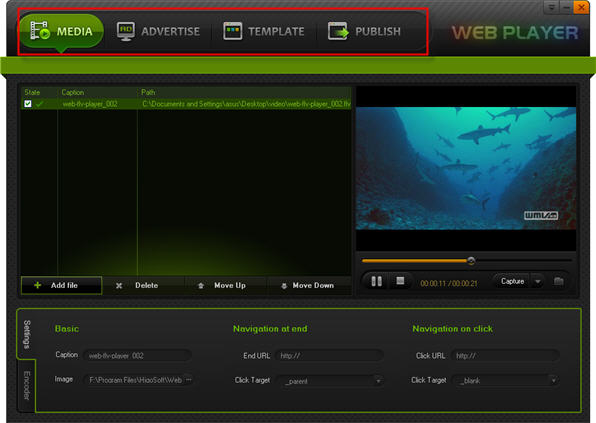Click the title bar options menu arrow
596x423 pixels.
[551, 7]
